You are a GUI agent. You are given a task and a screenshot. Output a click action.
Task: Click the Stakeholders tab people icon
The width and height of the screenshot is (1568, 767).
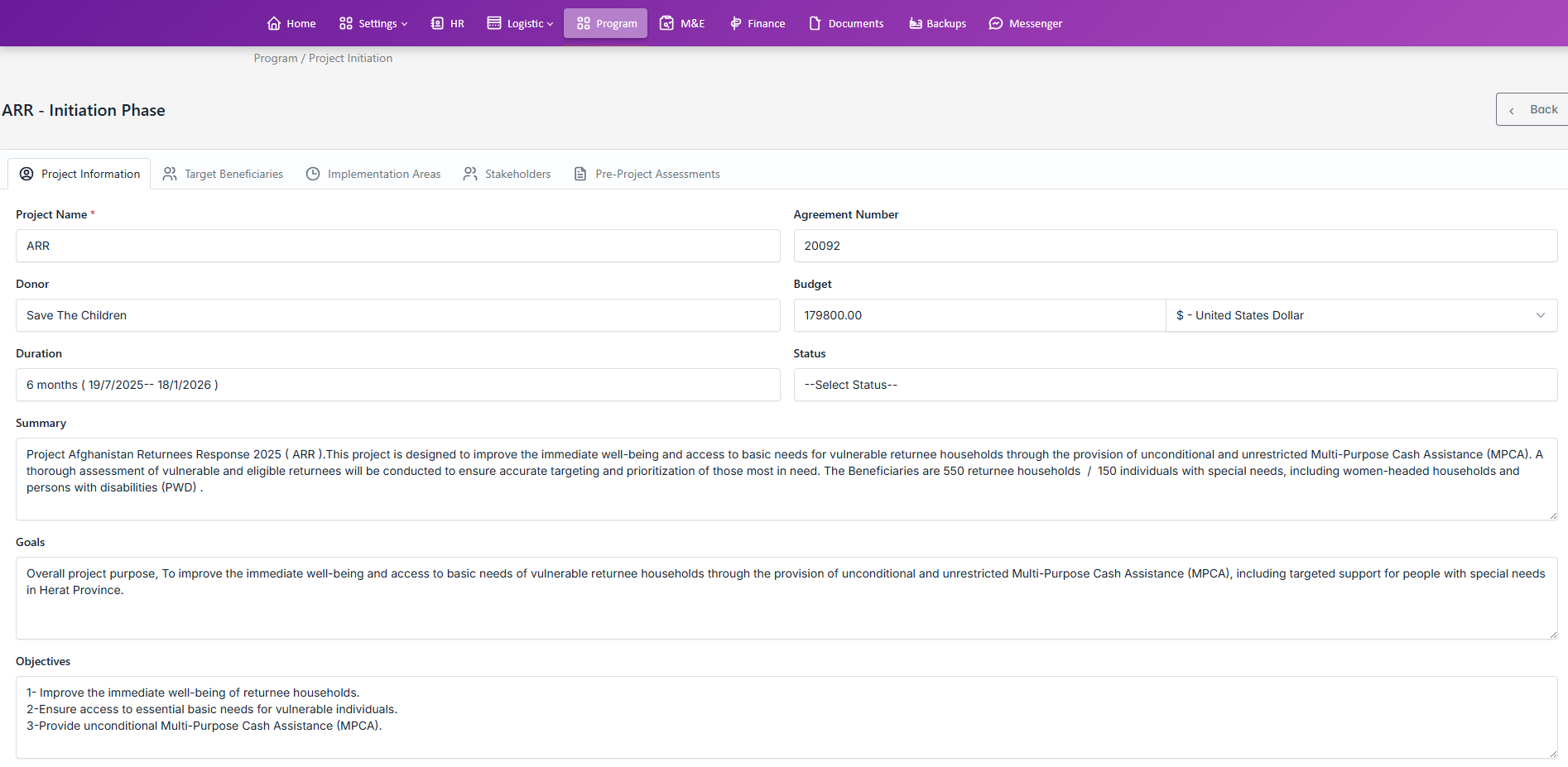[470, 174]
